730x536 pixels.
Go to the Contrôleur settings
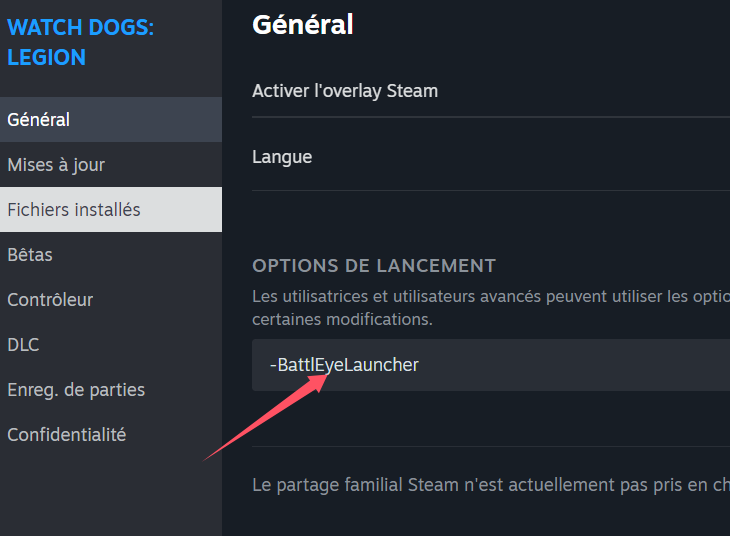[x=111, y=299]
